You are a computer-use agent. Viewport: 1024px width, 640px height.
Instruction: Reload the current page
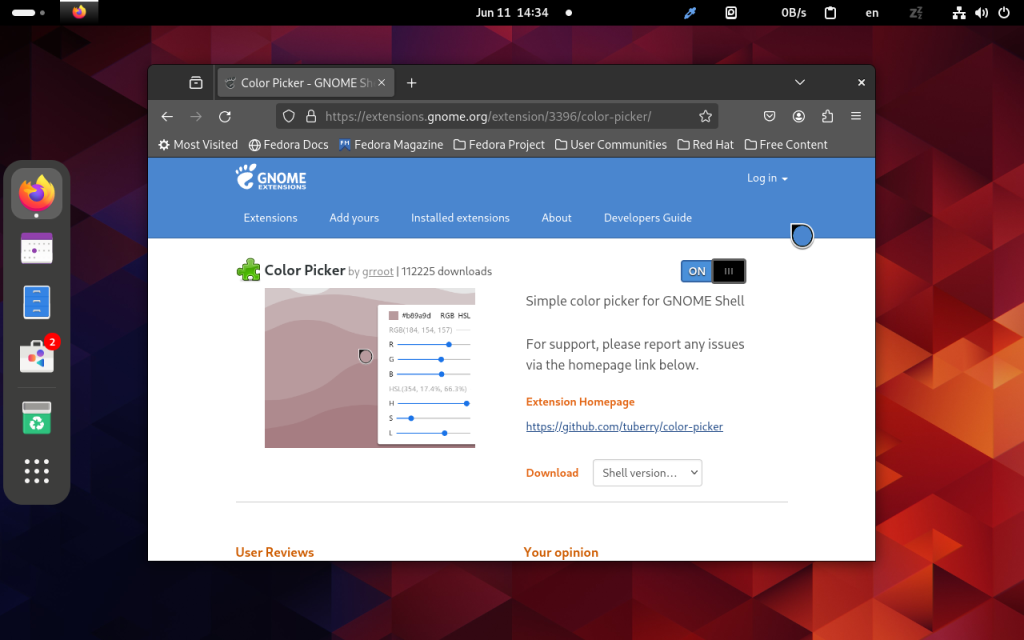(x=225, y=116)
